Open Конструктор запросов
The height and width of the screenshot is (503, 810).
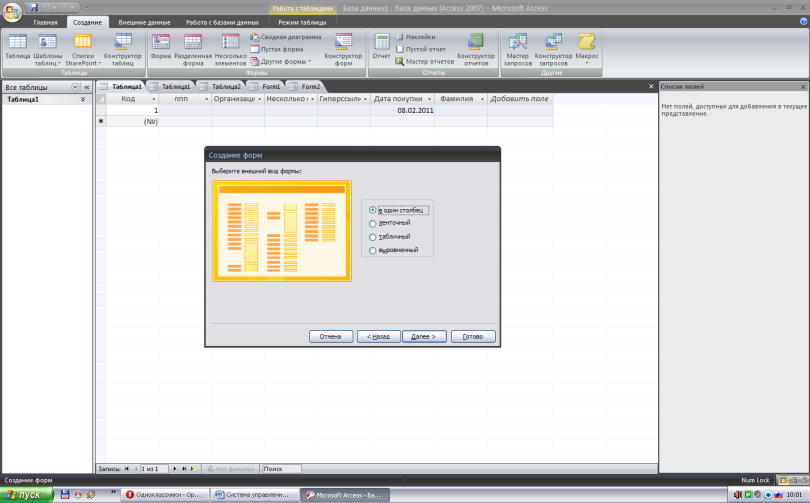(x=553, y=49)
